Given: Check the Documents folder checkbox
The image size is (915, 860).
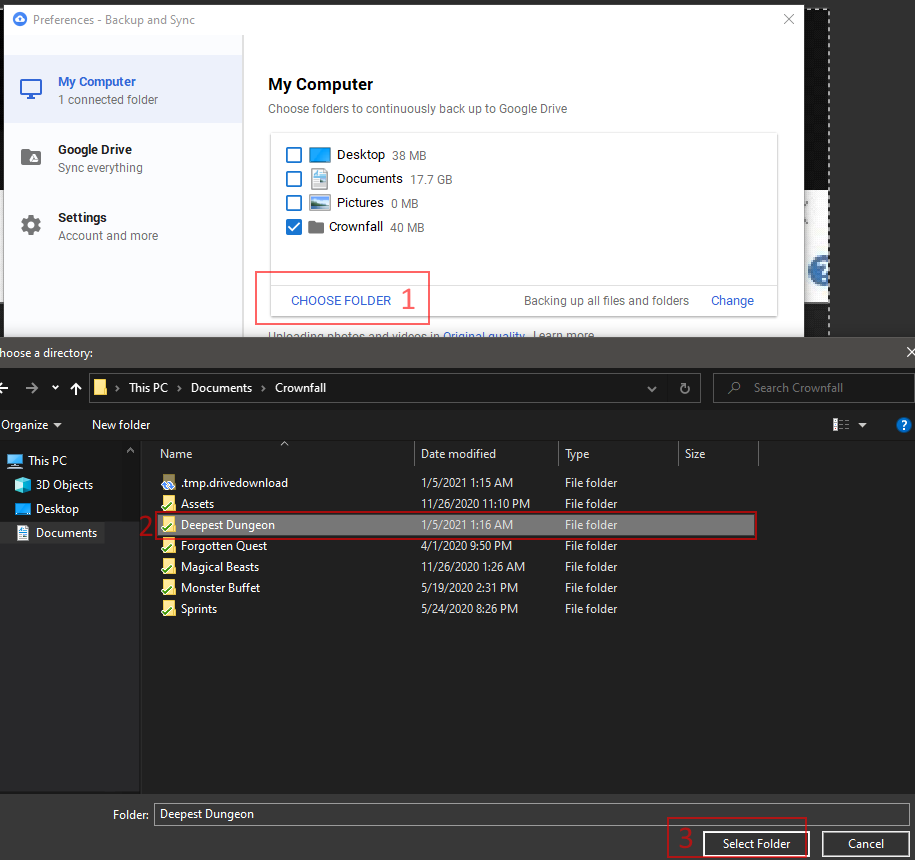Looking at the screenshot, I should click(294, 179).
